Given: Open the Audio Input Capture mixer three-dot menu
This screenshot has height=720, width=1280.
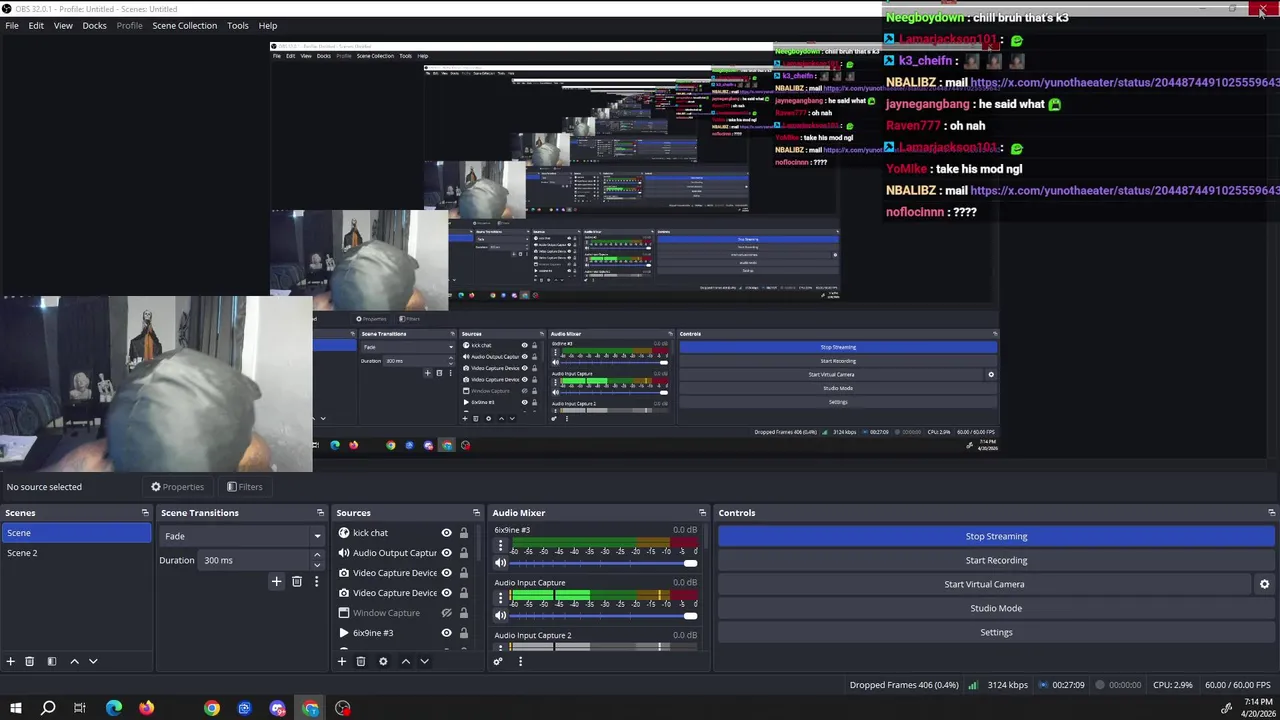Looking at the screenshot, I should [x=501, y=598].
